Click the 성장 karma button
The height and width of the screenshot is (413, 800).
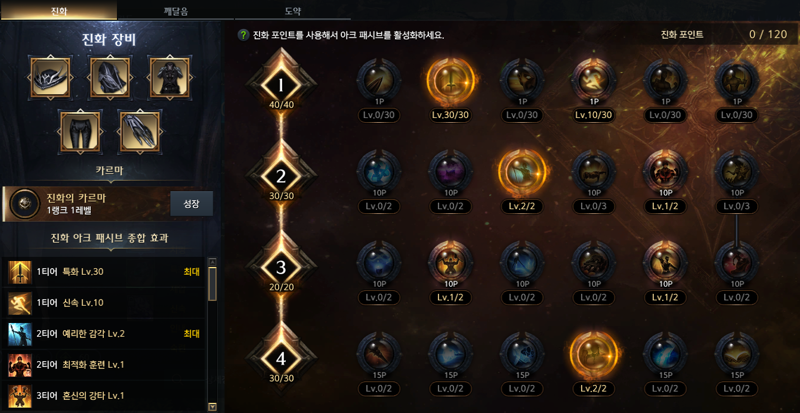coord(191,204)
